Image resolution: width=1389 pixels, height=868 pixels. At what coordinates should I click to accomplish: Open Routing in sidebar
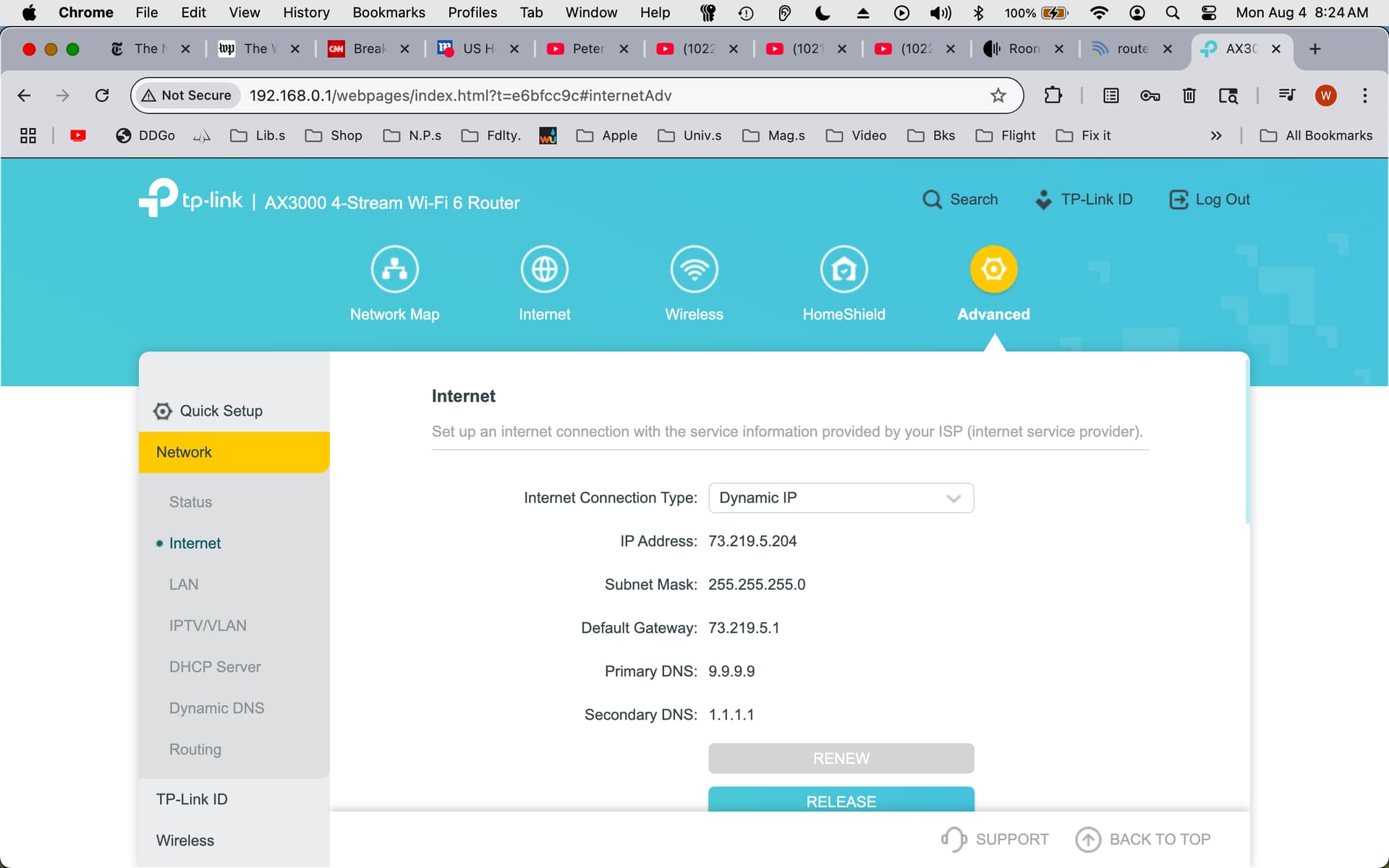(x=195, y=749)
